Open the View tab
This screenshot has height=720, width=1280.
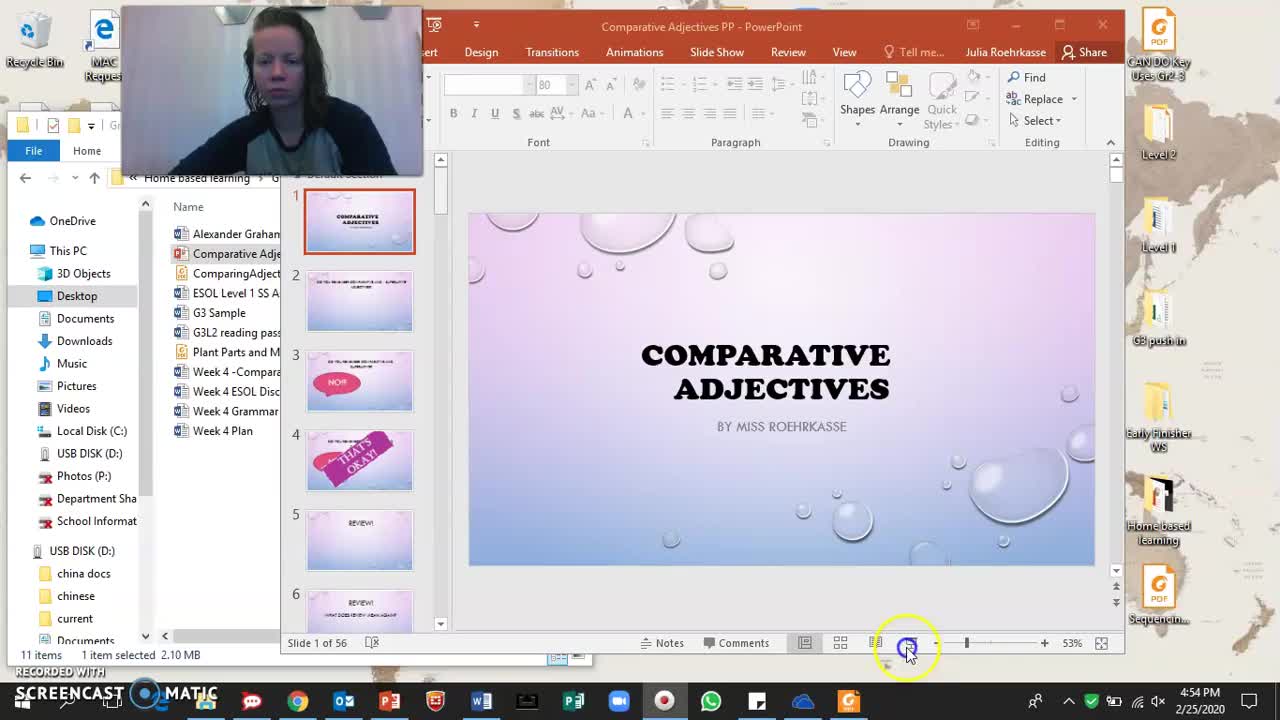click(844, 52)
